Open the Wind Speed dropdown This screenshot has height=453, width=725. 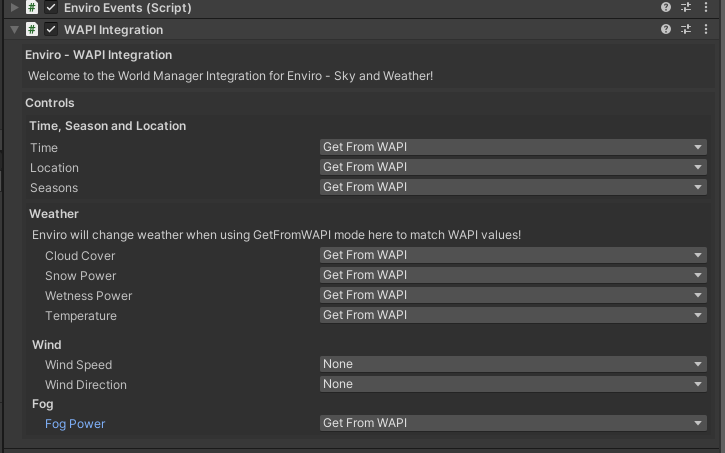[512, 364]
